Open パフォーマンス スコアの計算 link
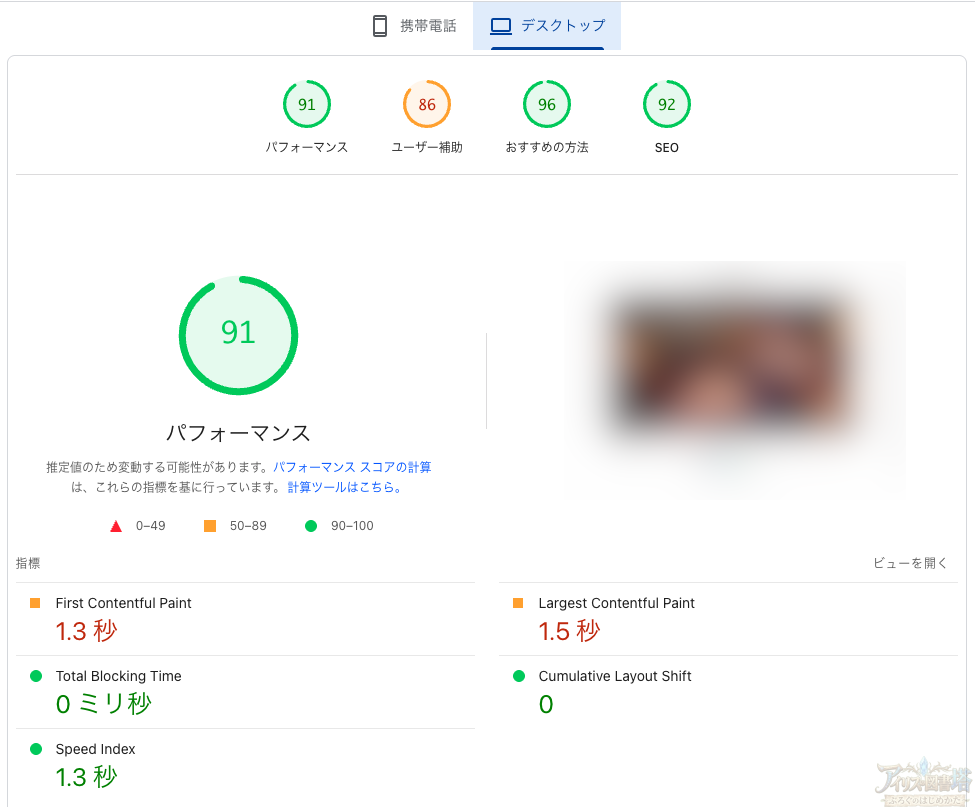Screen dimensions: 975x807 point(352,467)
